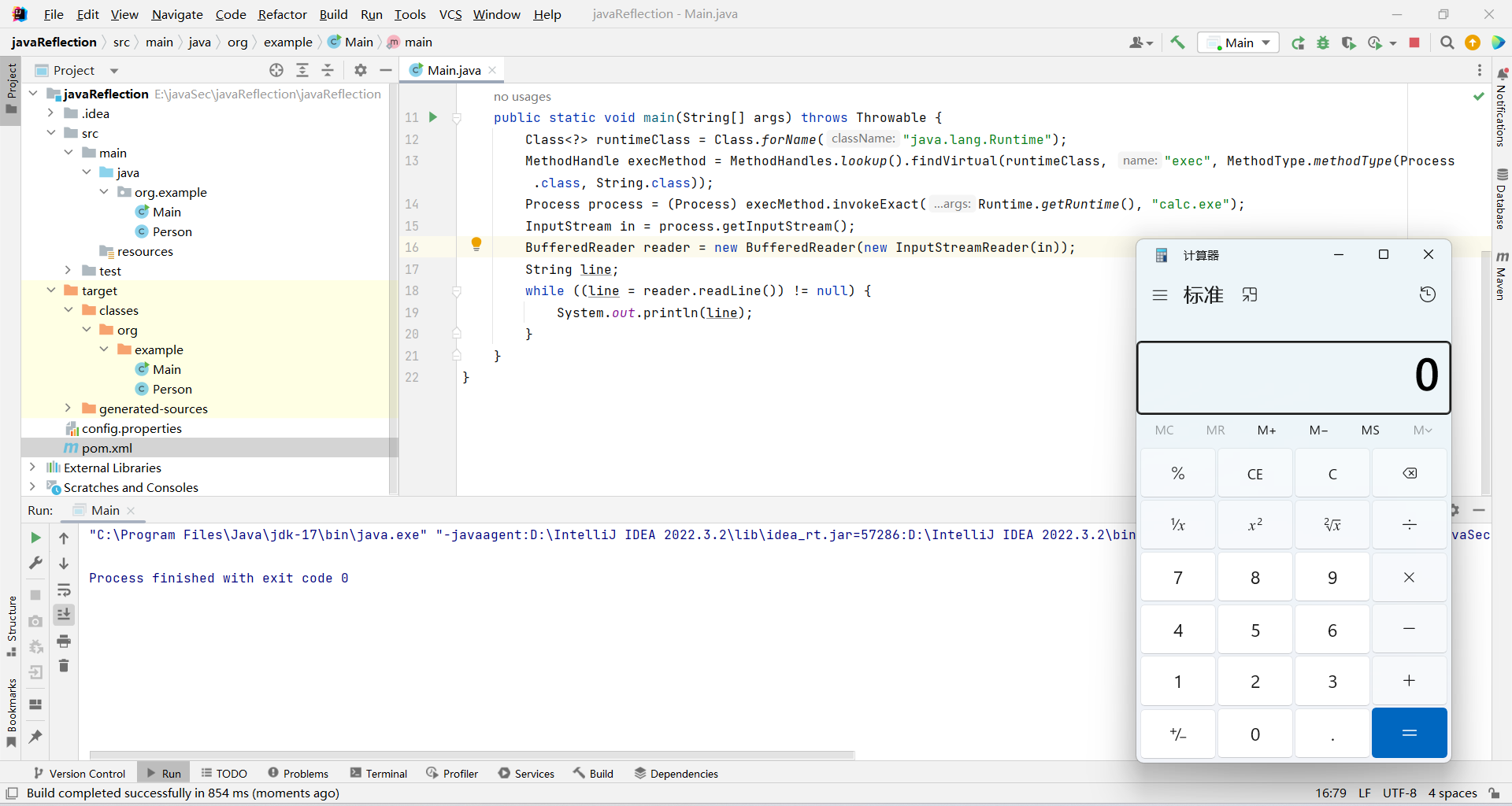Start debugging with the bug icon
1512x806 pixels.
coord(1323,43)
